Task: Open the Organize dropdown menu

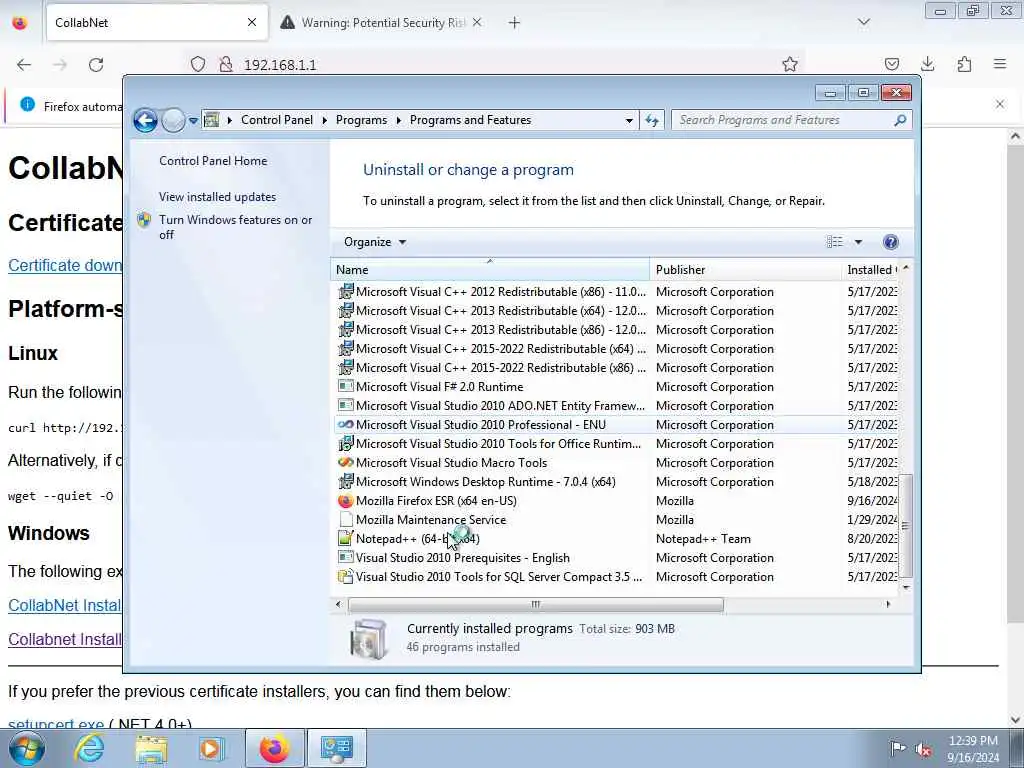Action: [x=375, y=242]
